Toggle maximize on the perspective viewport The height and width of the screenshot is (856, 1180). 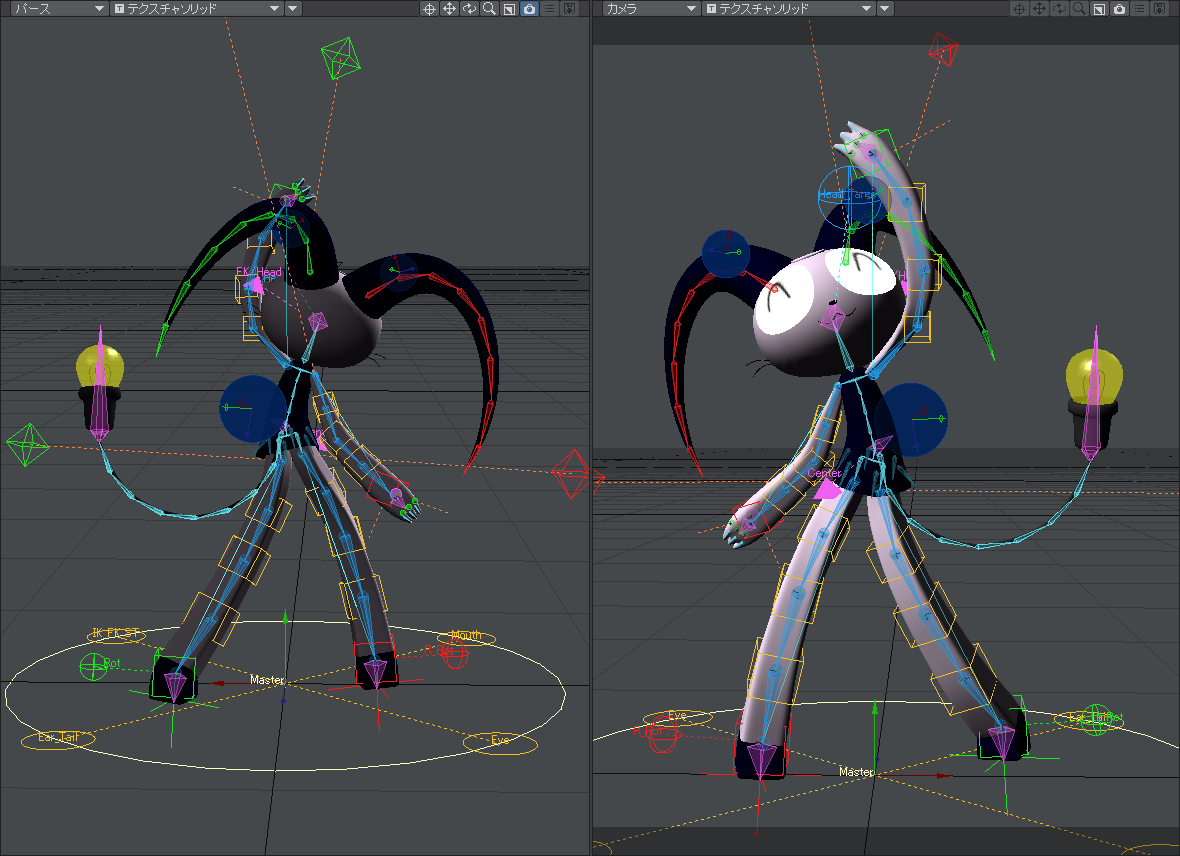coord(509,9)
